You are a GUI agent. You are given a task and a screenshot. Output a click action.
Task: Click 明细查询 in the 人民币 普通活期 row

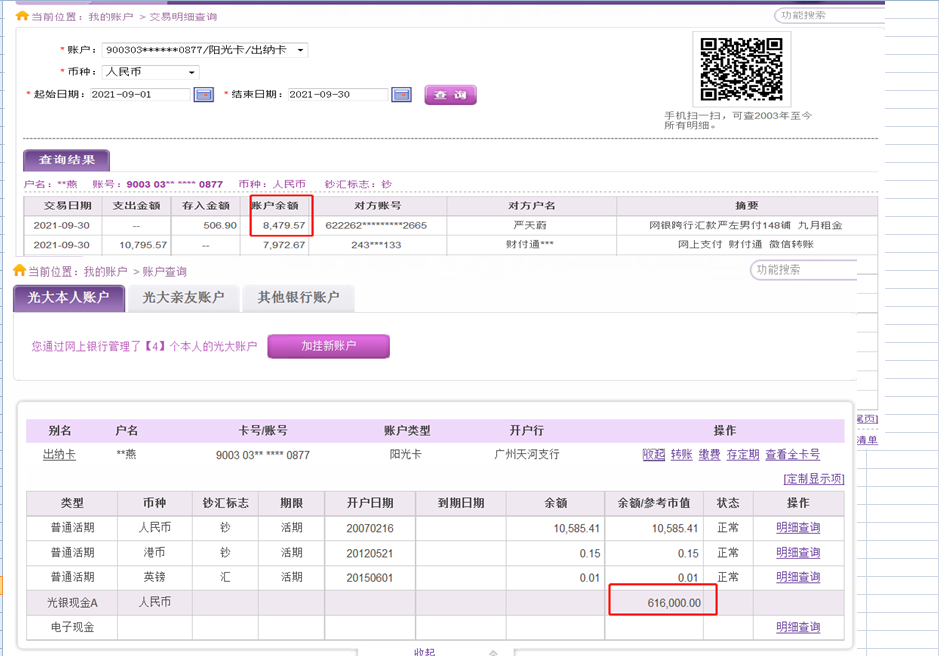click(798, 528)
